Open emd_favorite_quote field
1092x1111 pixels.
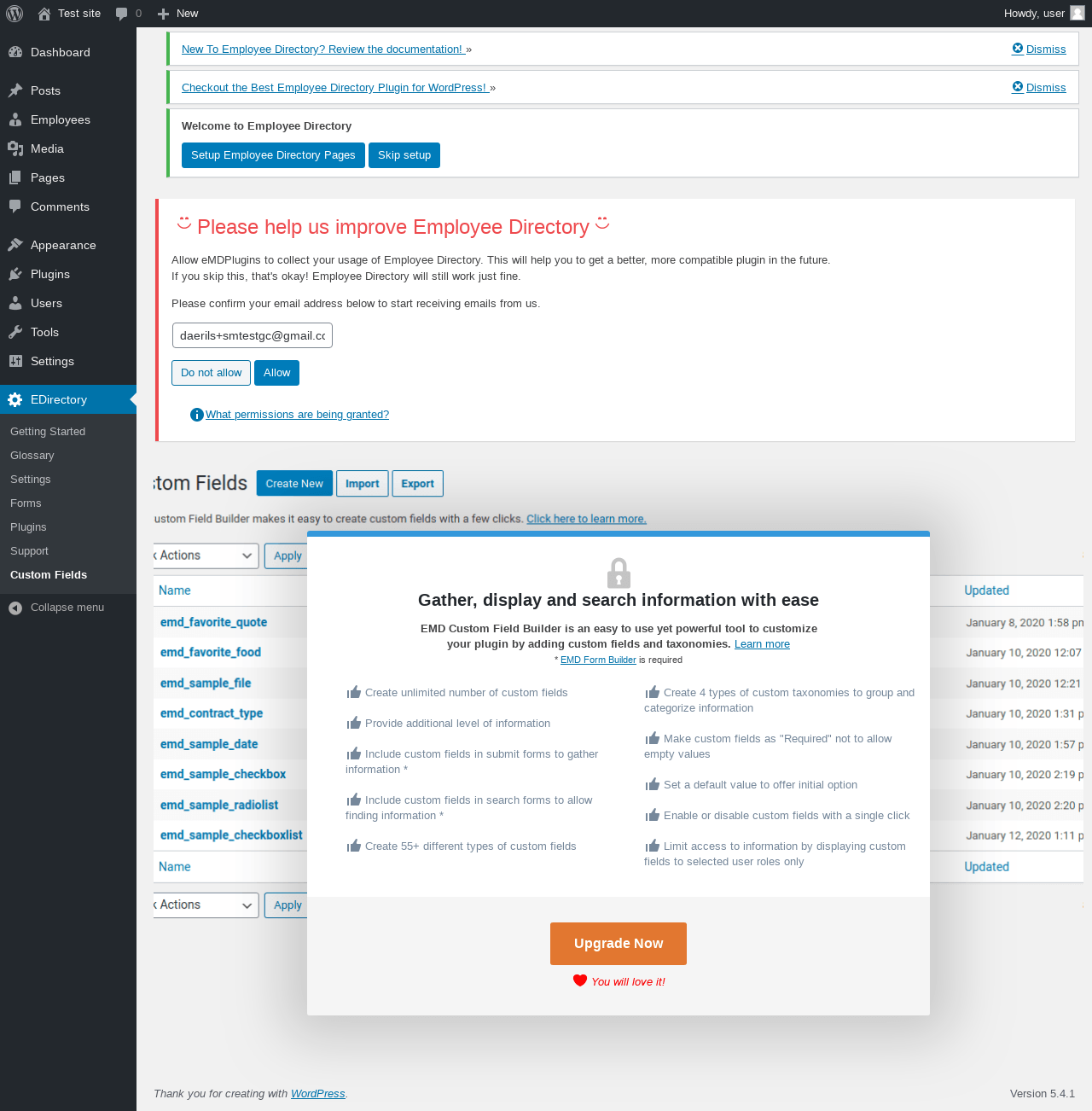pos(213,622)
